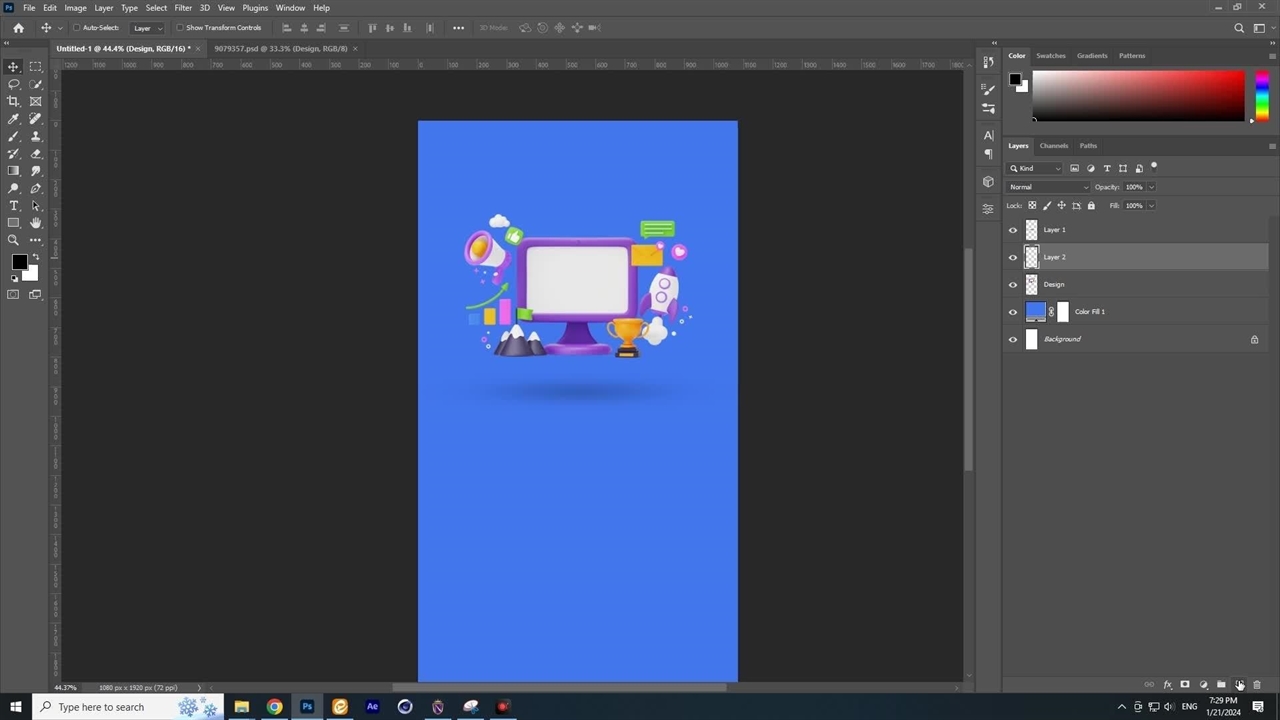Open the Opacity slider dropdown arrow

click(1151, 187)
